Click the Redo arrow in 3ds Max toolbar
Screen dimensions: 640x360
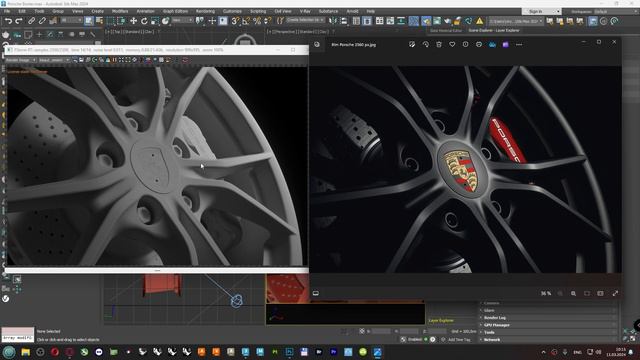19,21
